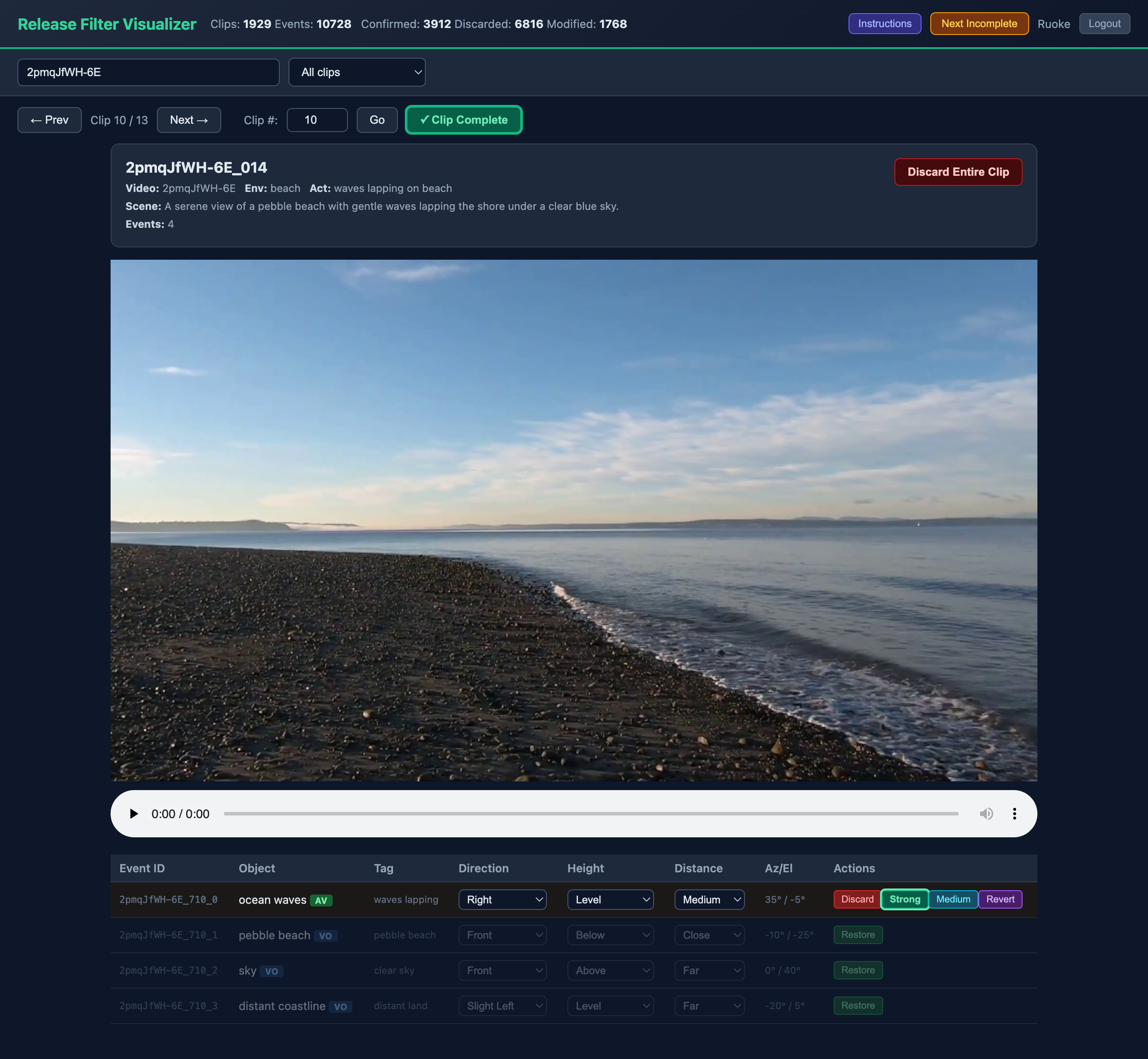Open Distance dropdown for pebble beach
Screen dimensions: 1148x1059
(709, 935)
